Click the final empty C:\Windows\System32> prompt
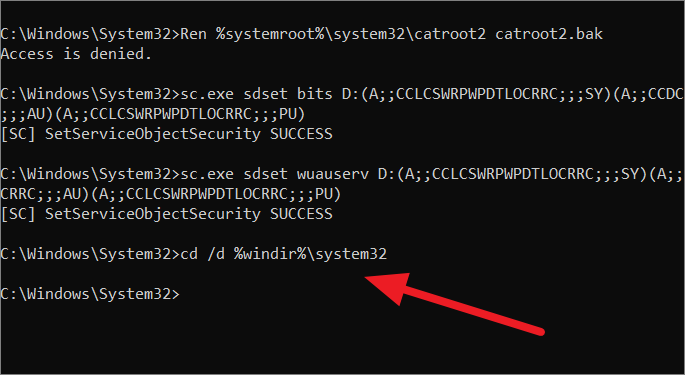This screenshot has height=375, width=685. click(90, 294)
